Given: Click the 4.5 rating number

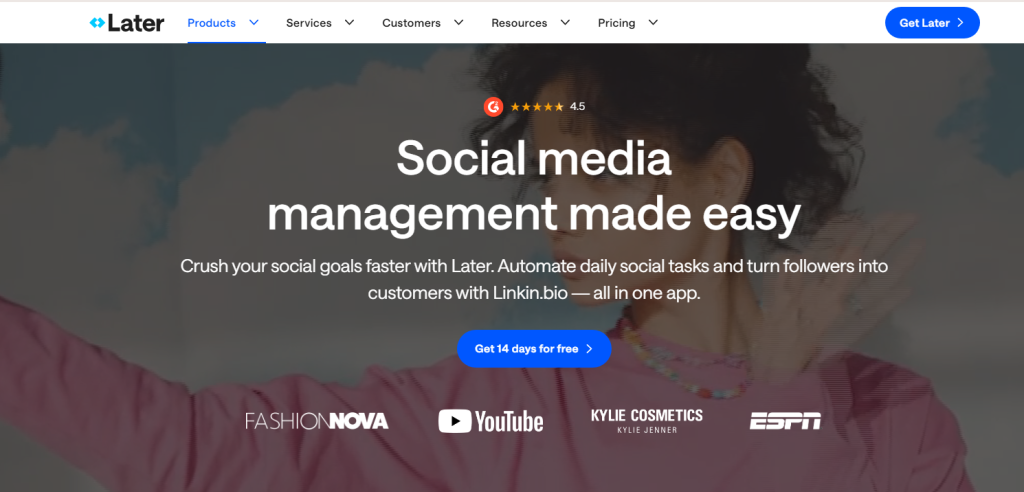Looking at the screenshot, I should coord(577,107).
